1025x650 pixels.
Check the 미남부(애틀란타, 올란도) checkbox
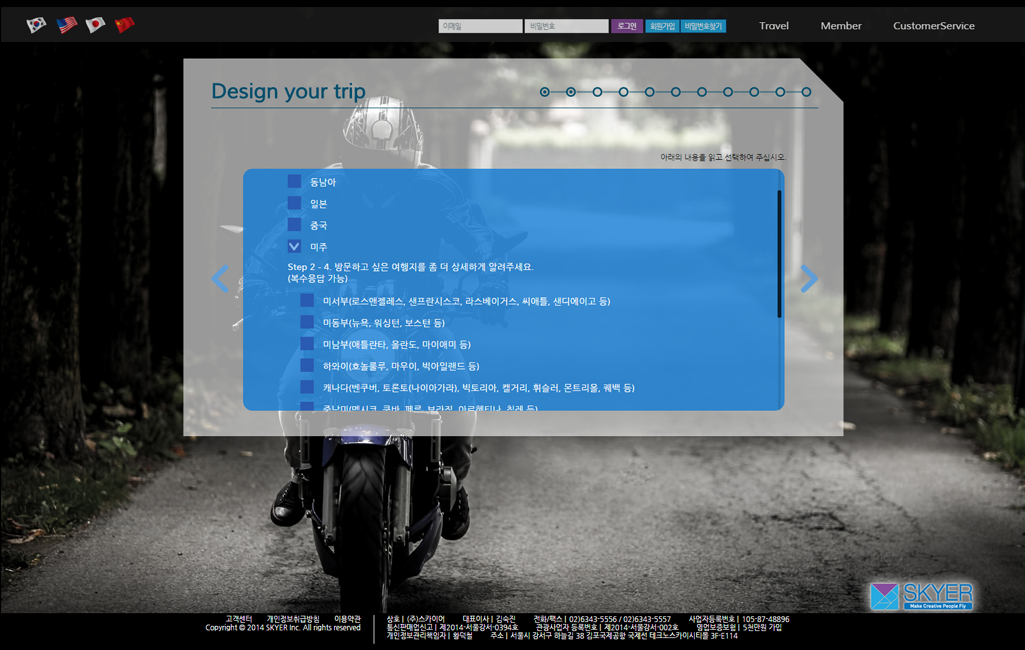(x=307, y=343)
